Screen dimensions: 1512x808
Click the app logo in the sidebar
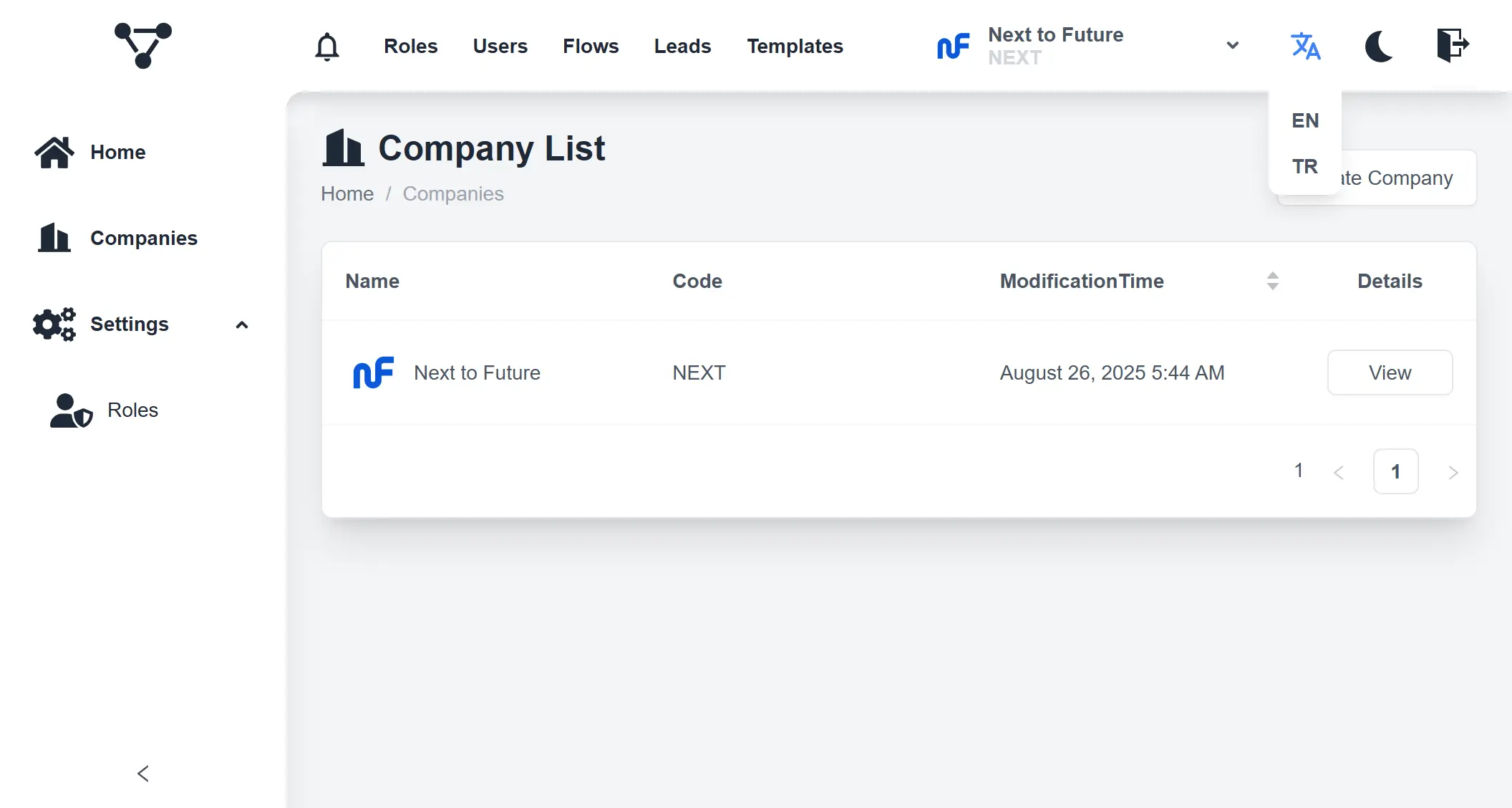tap(143, 45)
